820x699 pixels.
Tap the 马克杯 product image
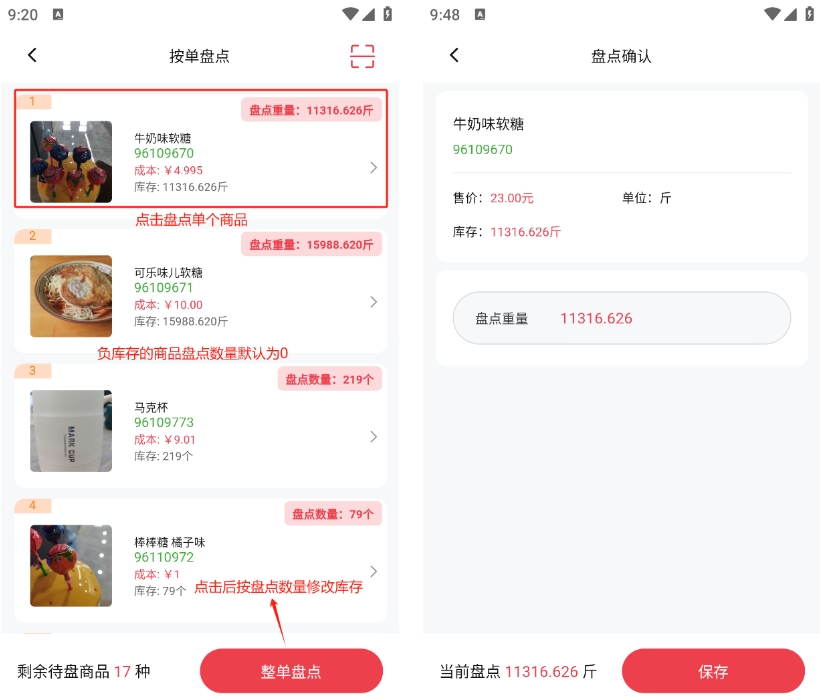[x=71, y=431]
